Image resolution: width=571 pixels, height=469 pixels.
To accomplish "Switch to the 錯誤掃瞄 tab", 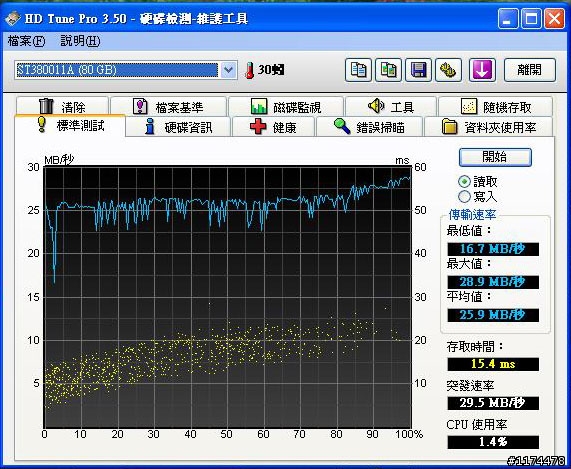I will 369,127.
